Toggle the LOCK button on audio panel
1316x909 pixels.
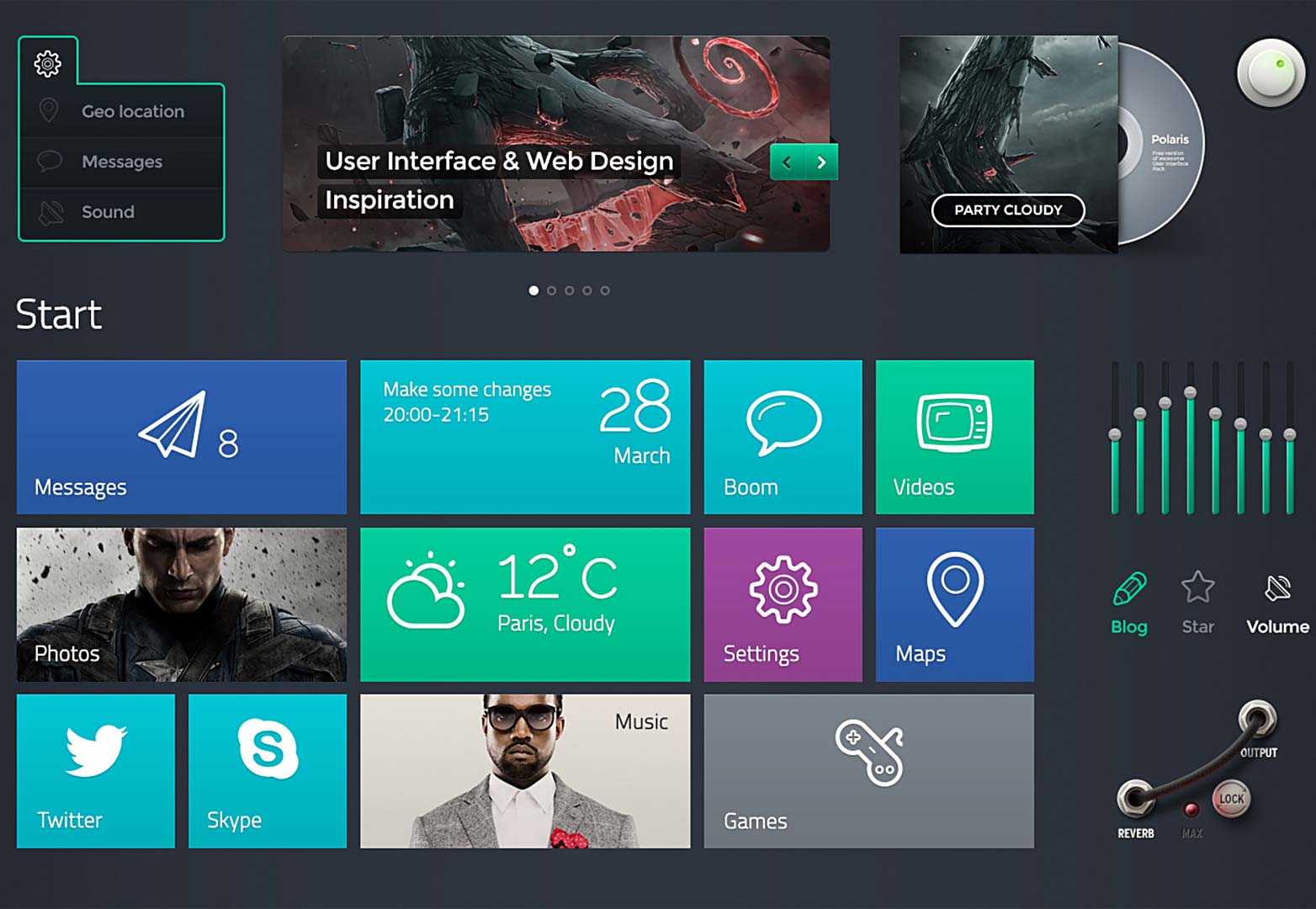click(x=1231, y=799)
